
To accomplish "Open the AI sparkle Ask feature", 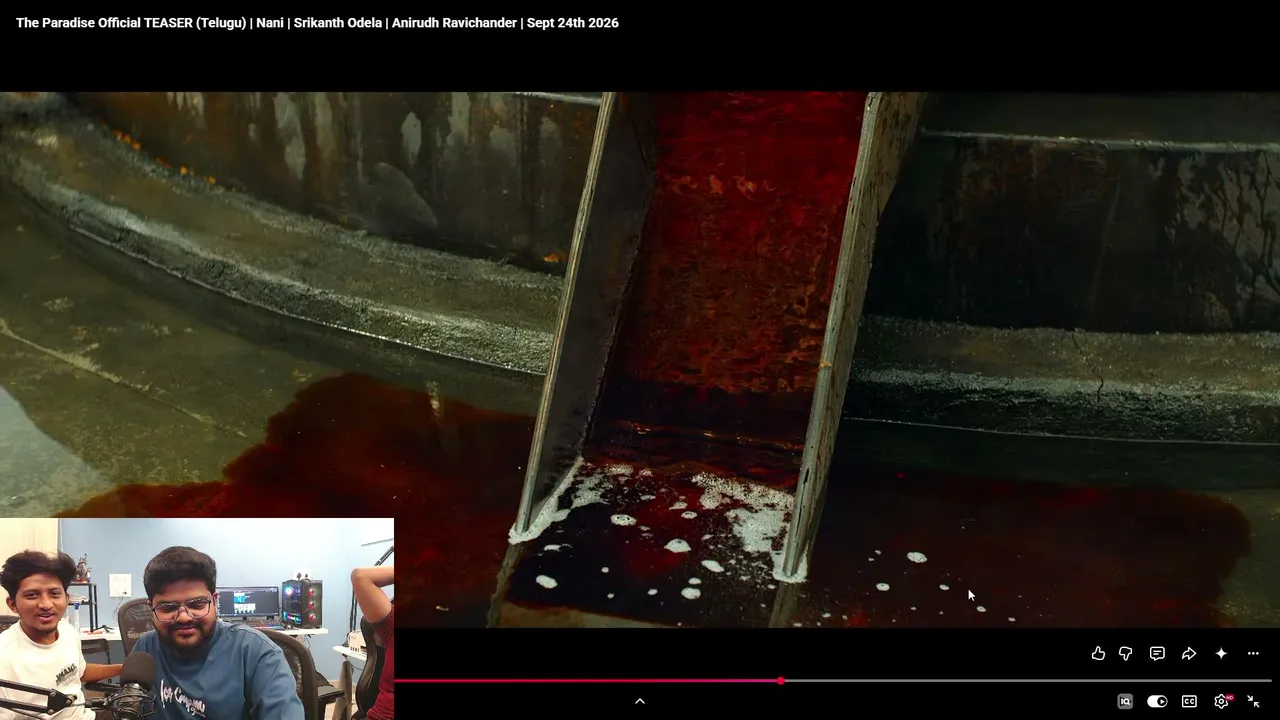I will (x=1221, y=654).
